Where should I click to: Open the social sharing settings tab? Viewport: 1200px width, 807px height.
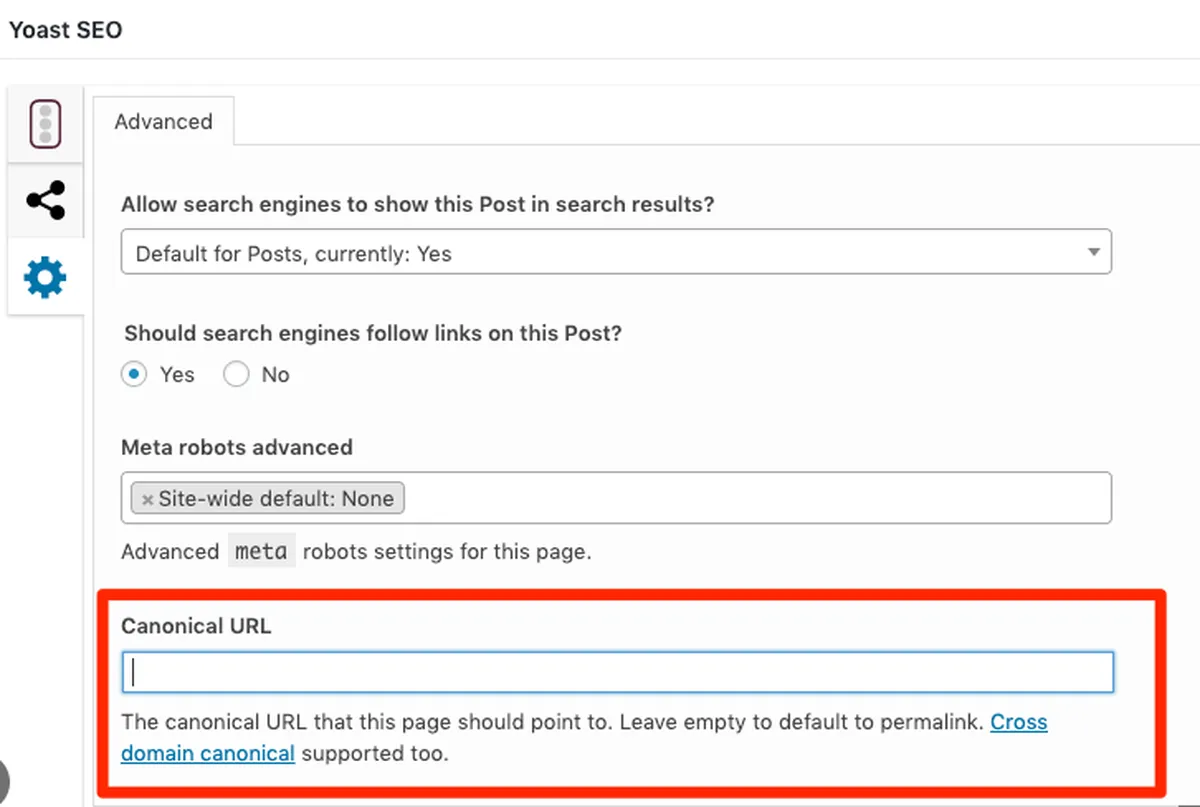click(x=45, y=201)
